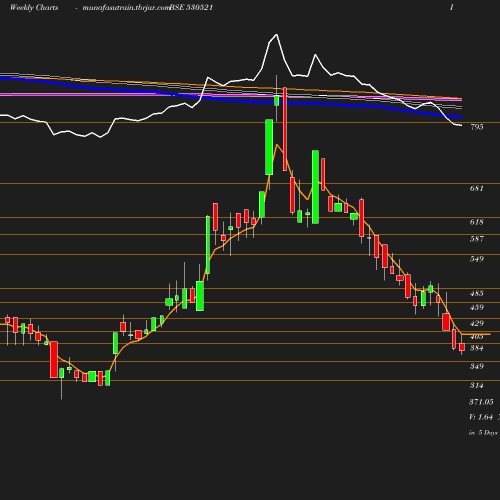Viewport: 500px width, 500px height.
Task: Click the 587 price level label
Action: (x=477, y=239)
